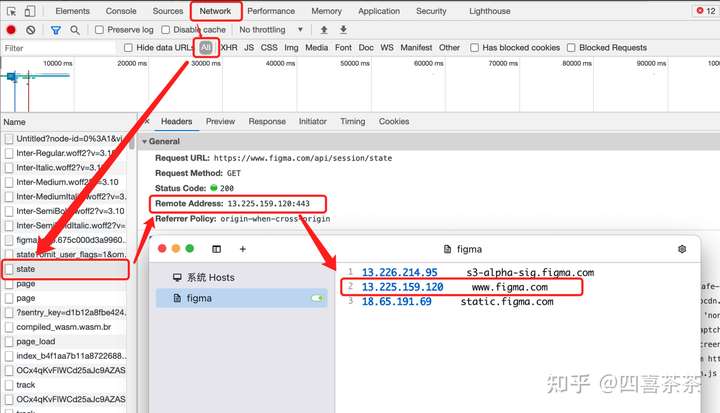720x413 pixels.
Task: Show the request Headers tab
Action: click(176, 121)
